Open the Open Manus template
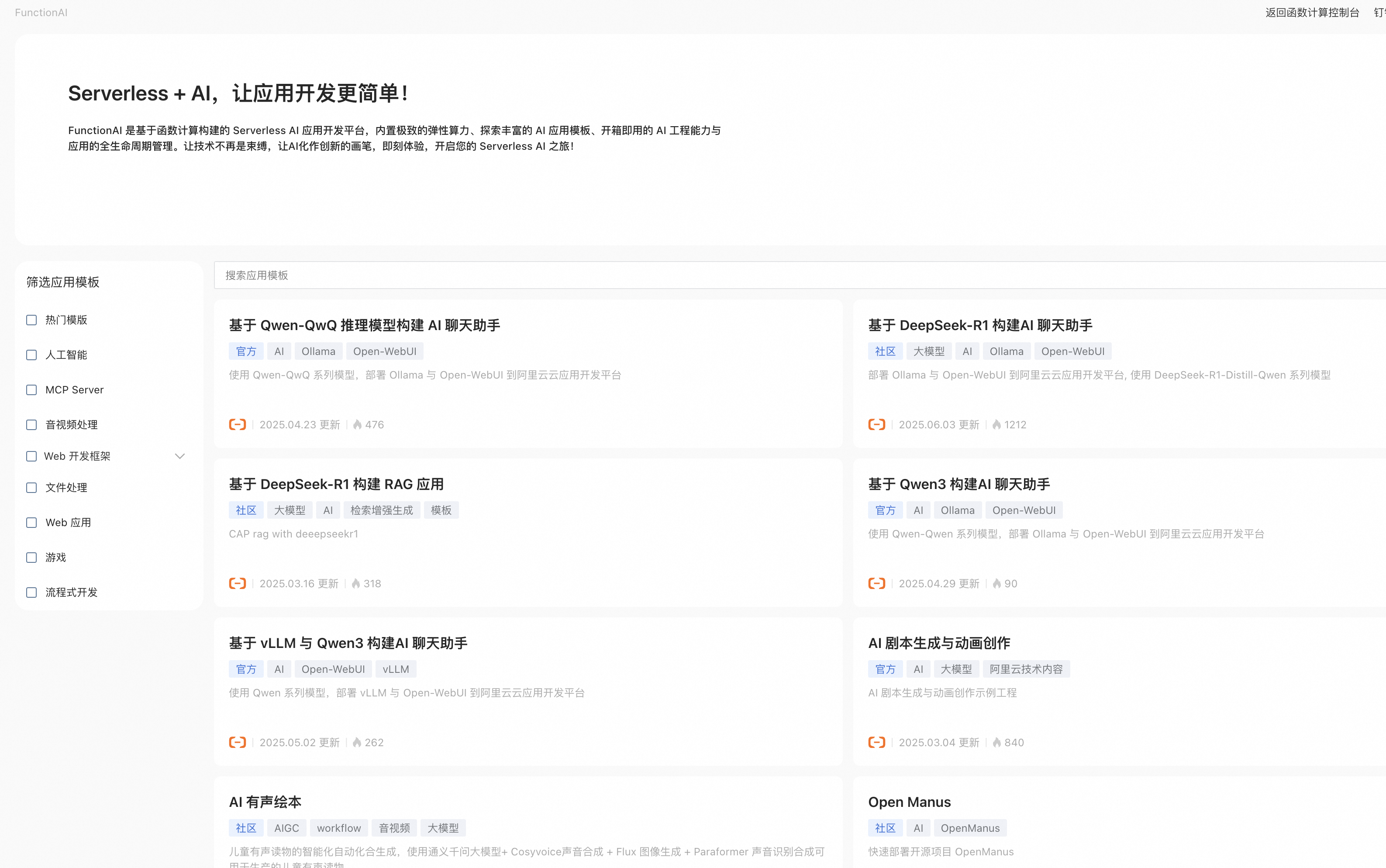 pos(910,802)
